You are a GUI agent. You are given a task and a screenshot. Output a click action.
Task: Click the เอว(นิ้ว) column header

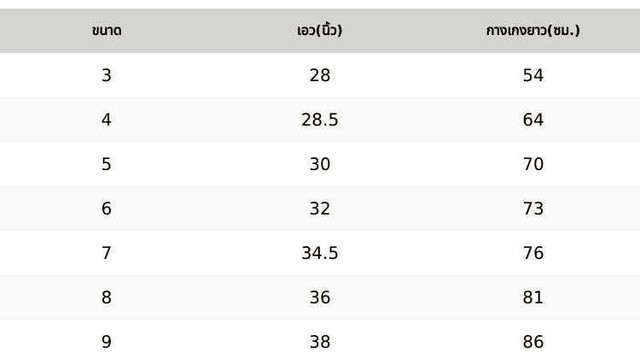[320, 30]
